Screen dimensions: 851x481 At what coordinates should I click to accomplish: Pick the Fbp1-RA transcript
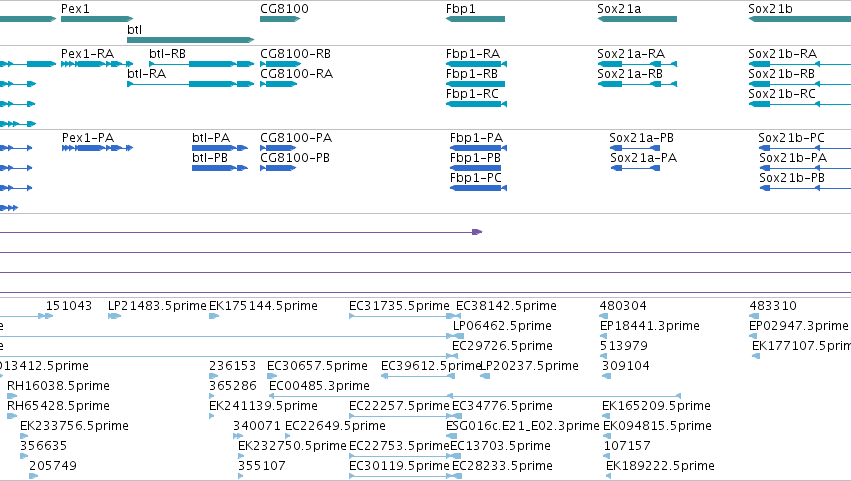pyautogui.click(x=473, y=54)
